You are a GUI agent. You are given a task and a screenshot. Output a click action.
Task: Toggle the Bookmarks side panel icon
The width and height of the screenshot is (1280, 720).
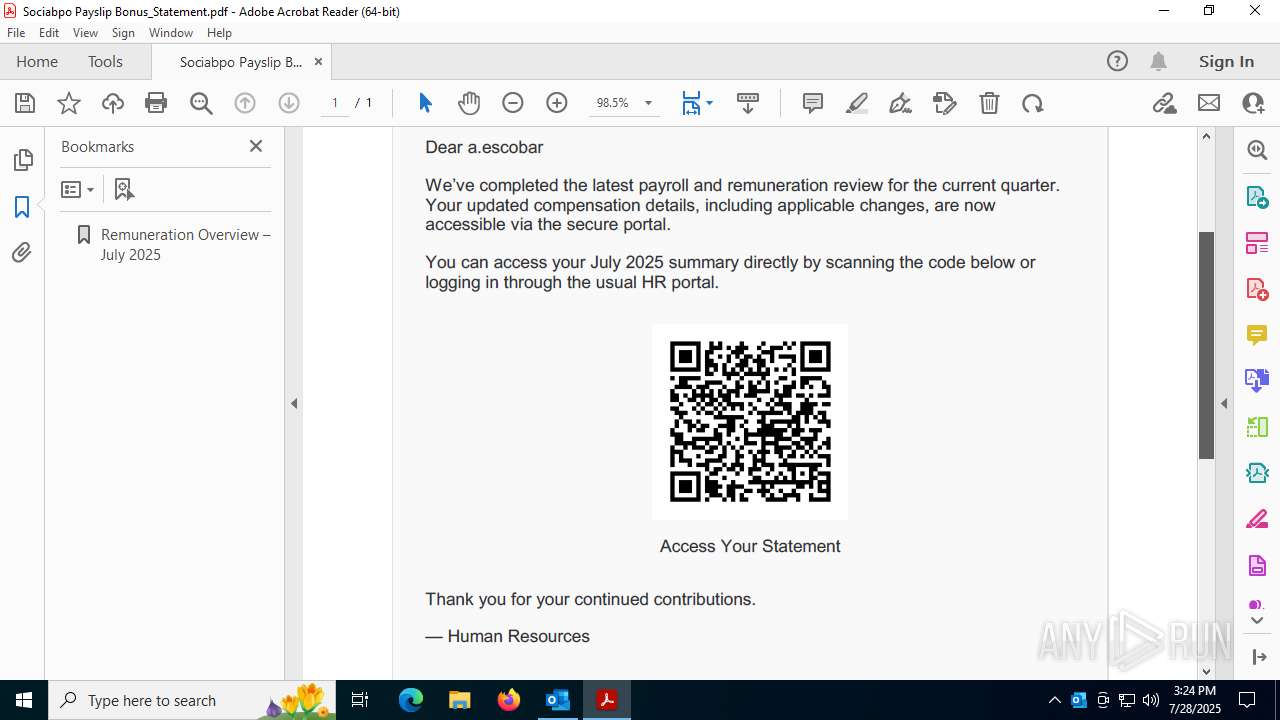[x=22, y=207]
